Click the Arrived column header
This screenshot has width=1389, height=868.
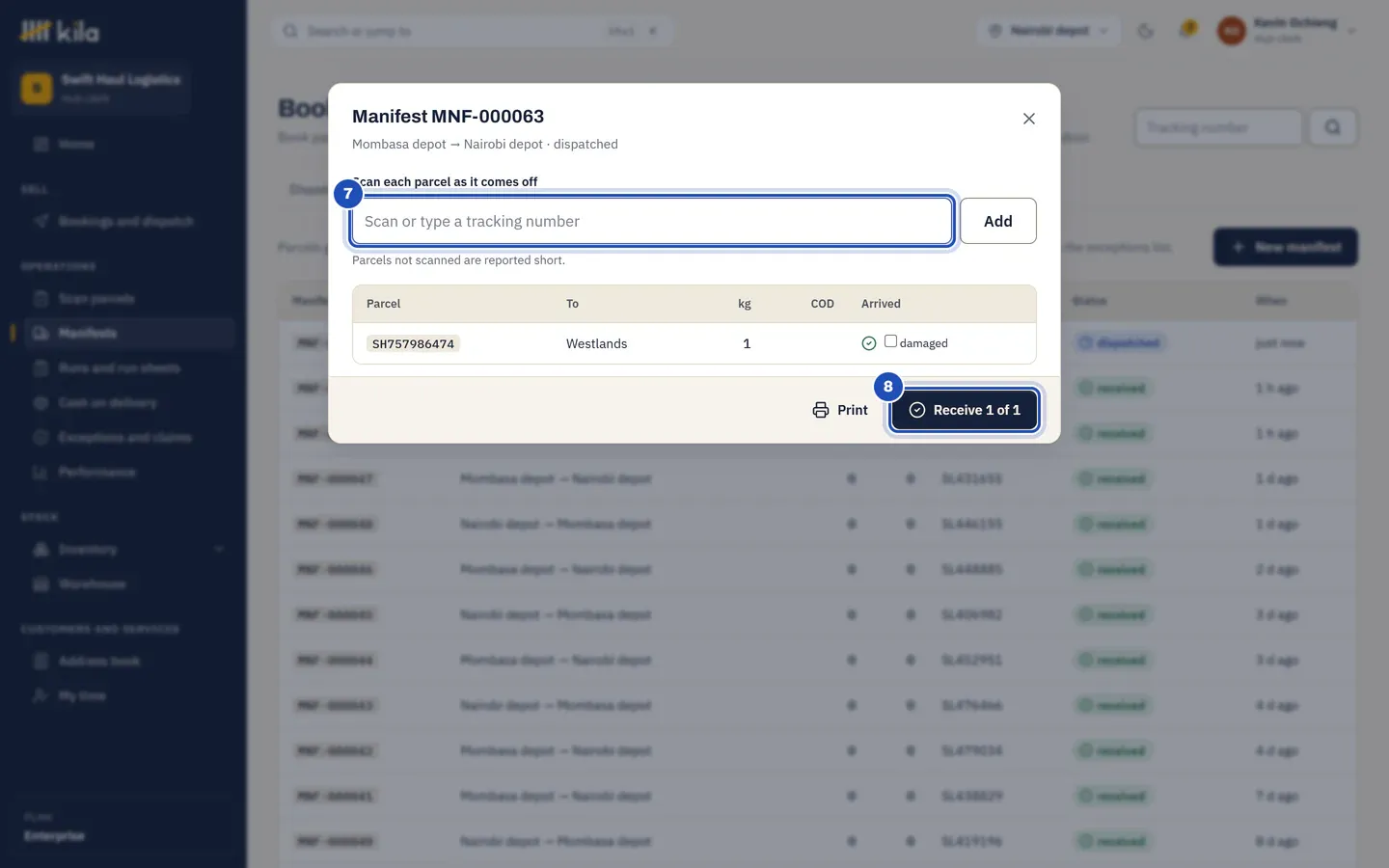(x=881, y=303)
